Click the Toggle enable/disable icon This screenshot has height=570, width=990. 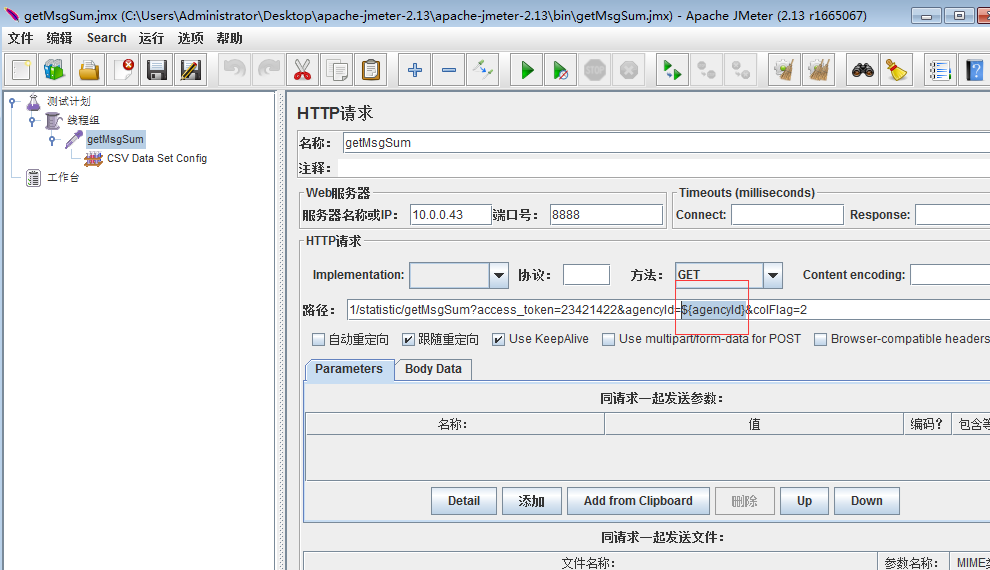[x=483, y=69]
